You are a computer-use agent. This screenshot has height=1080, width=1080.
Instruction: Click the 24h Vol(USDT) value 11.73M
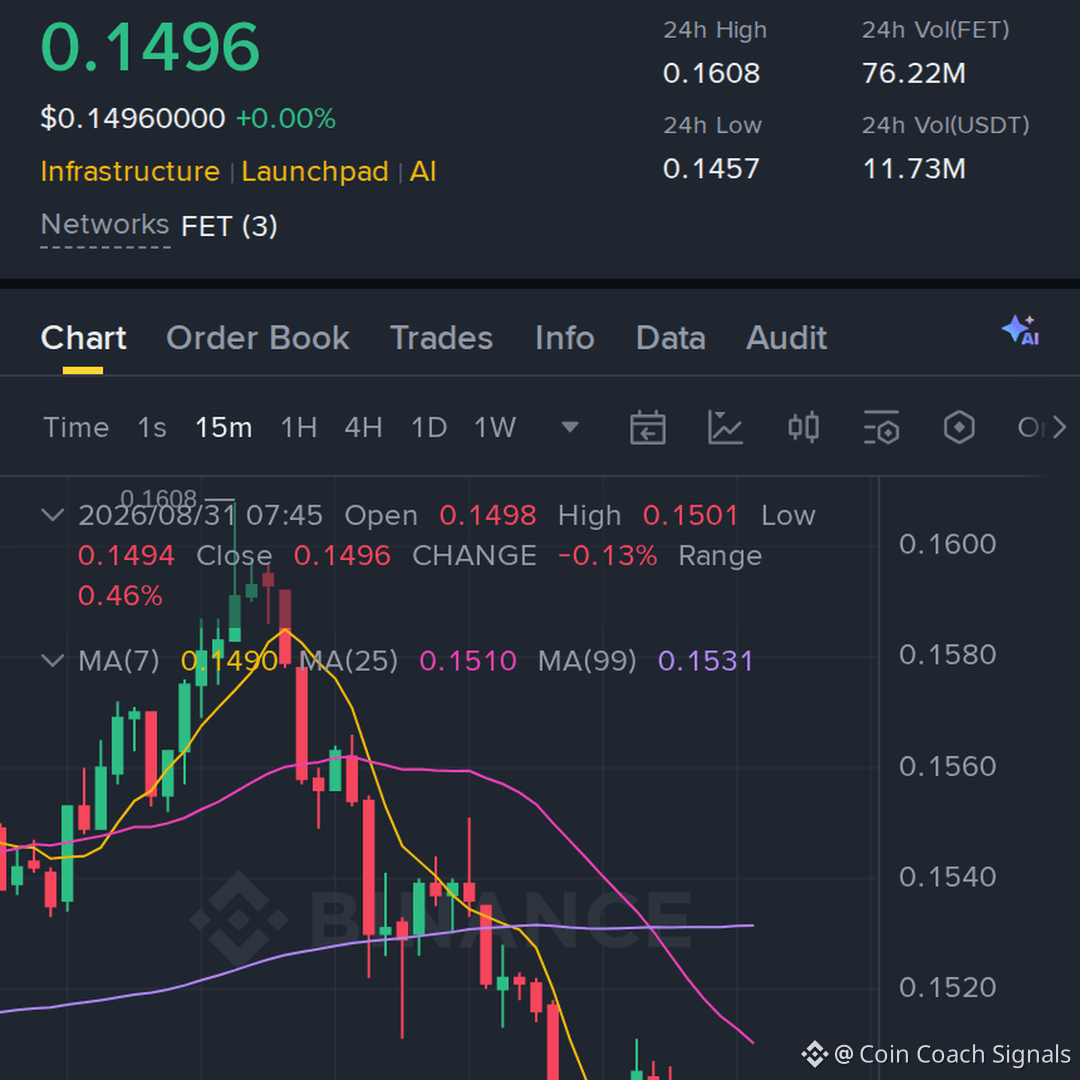coord(914,169)
